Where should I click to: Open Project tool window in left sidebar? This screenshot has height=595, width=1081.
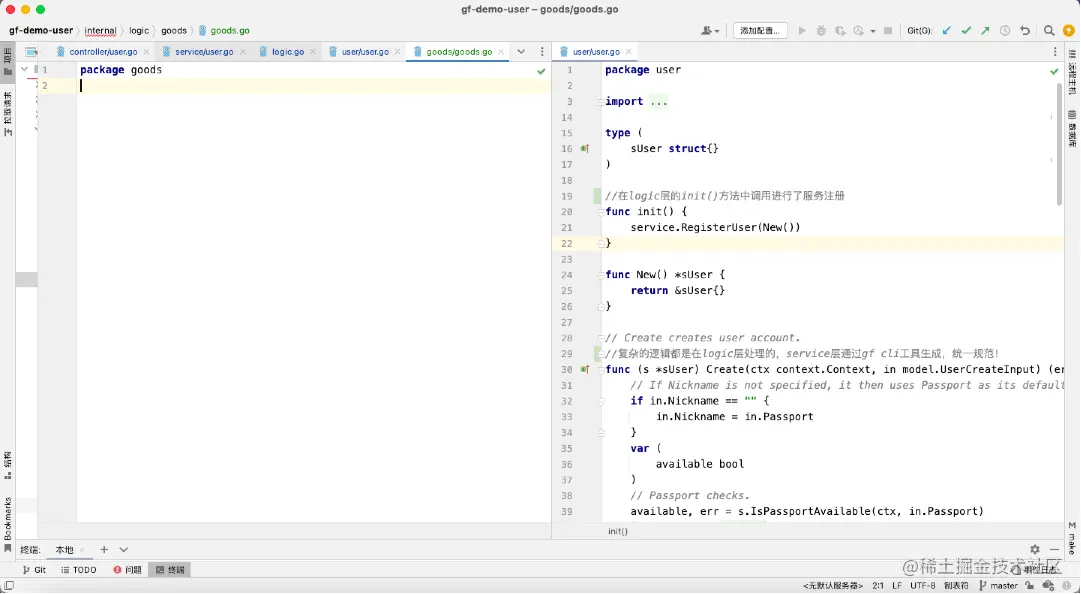(x=8, y=63)
